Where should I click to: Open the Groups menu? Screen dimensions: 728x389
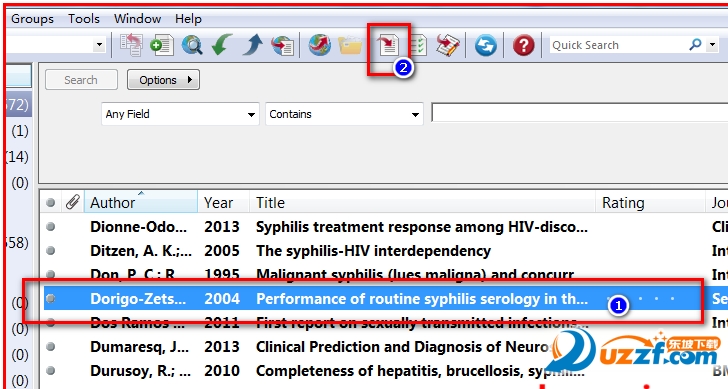[x=32, y=19]
